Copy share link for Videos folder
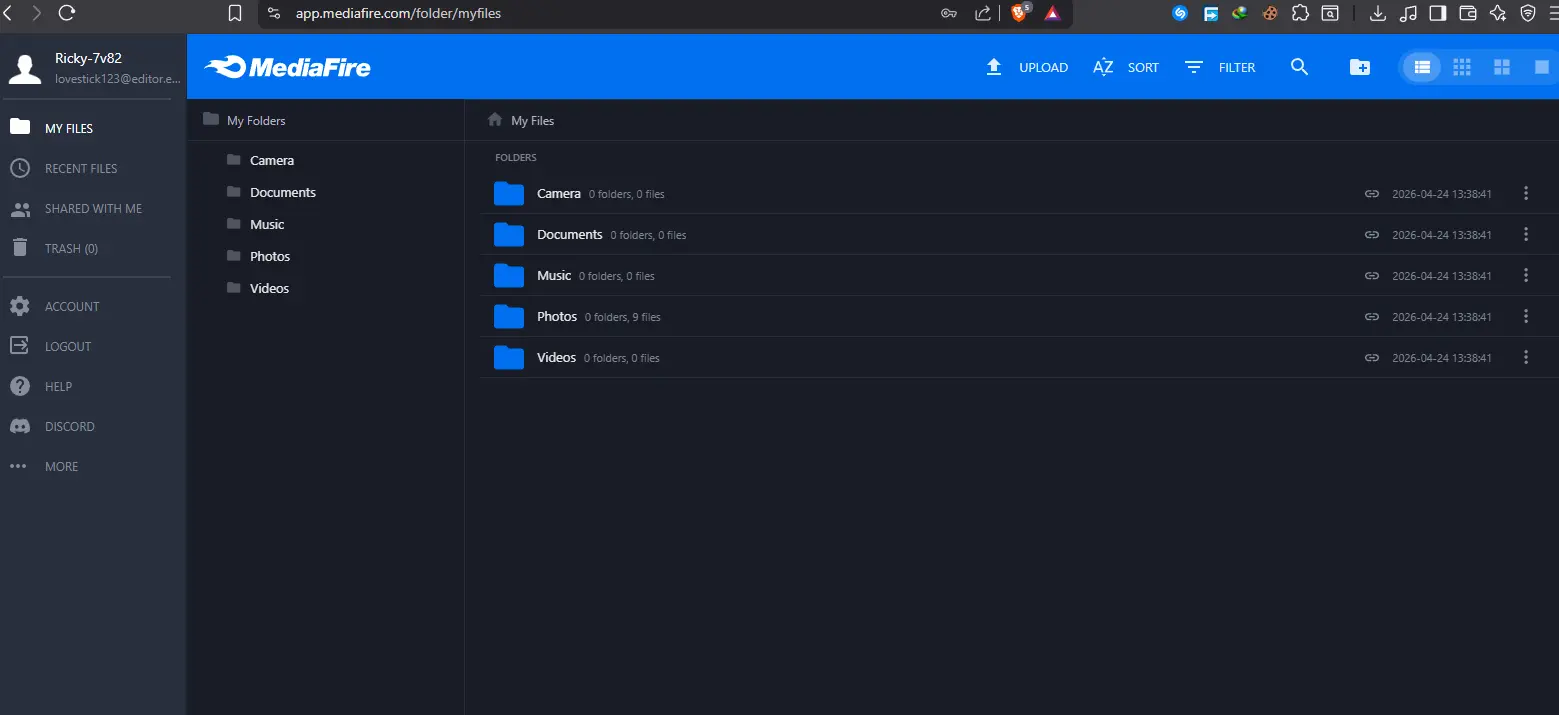 (x=1372, y=357)
